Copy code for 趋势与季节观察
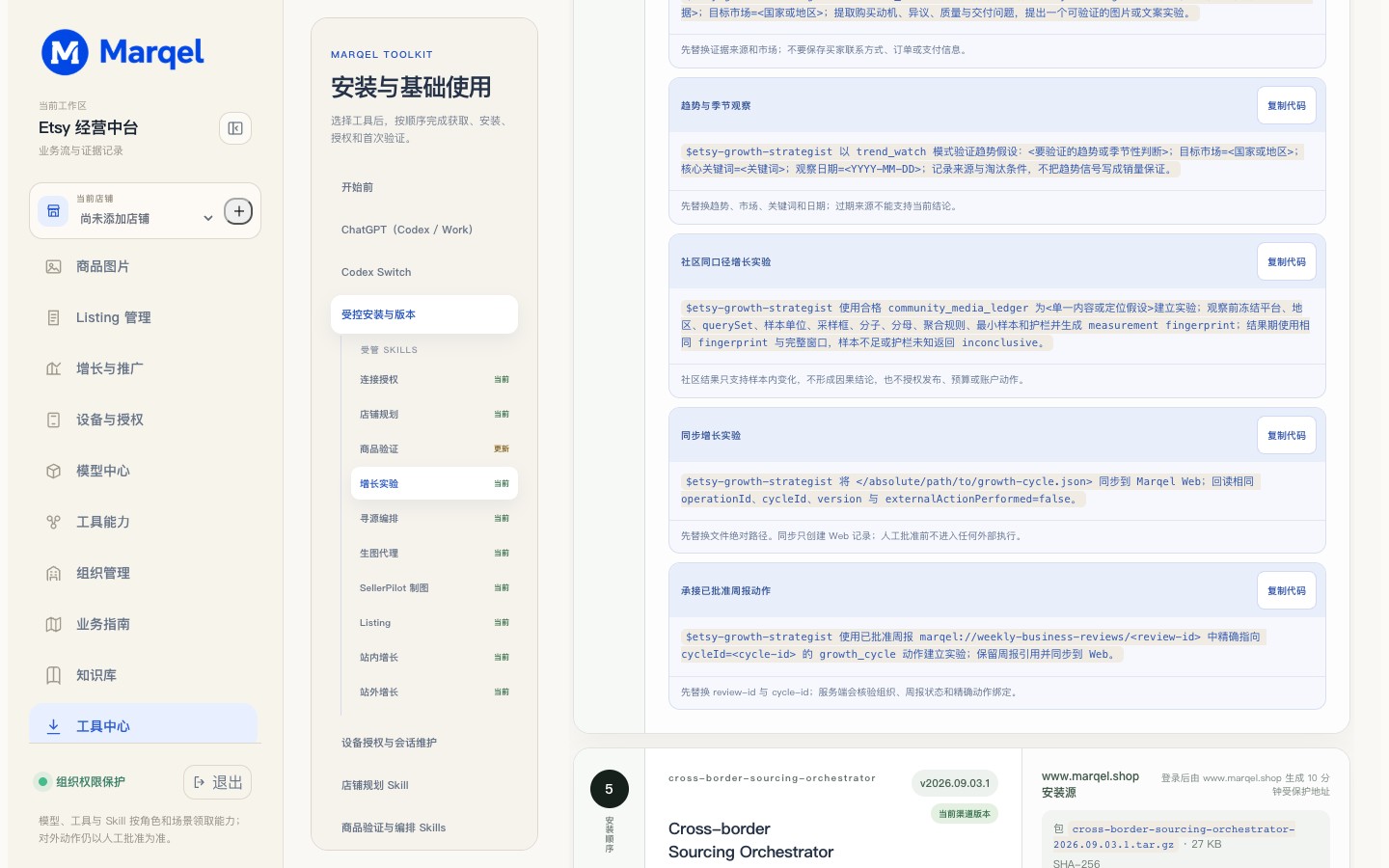The height and width of the screenshot is (868, 1389). pos(1287,105)
